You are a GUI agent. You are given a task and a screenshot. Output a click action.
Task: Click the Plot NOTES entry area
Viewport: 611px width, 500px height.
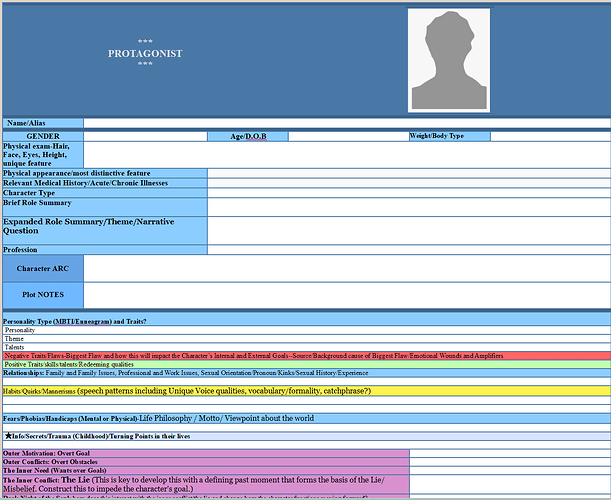pos(346,294)
